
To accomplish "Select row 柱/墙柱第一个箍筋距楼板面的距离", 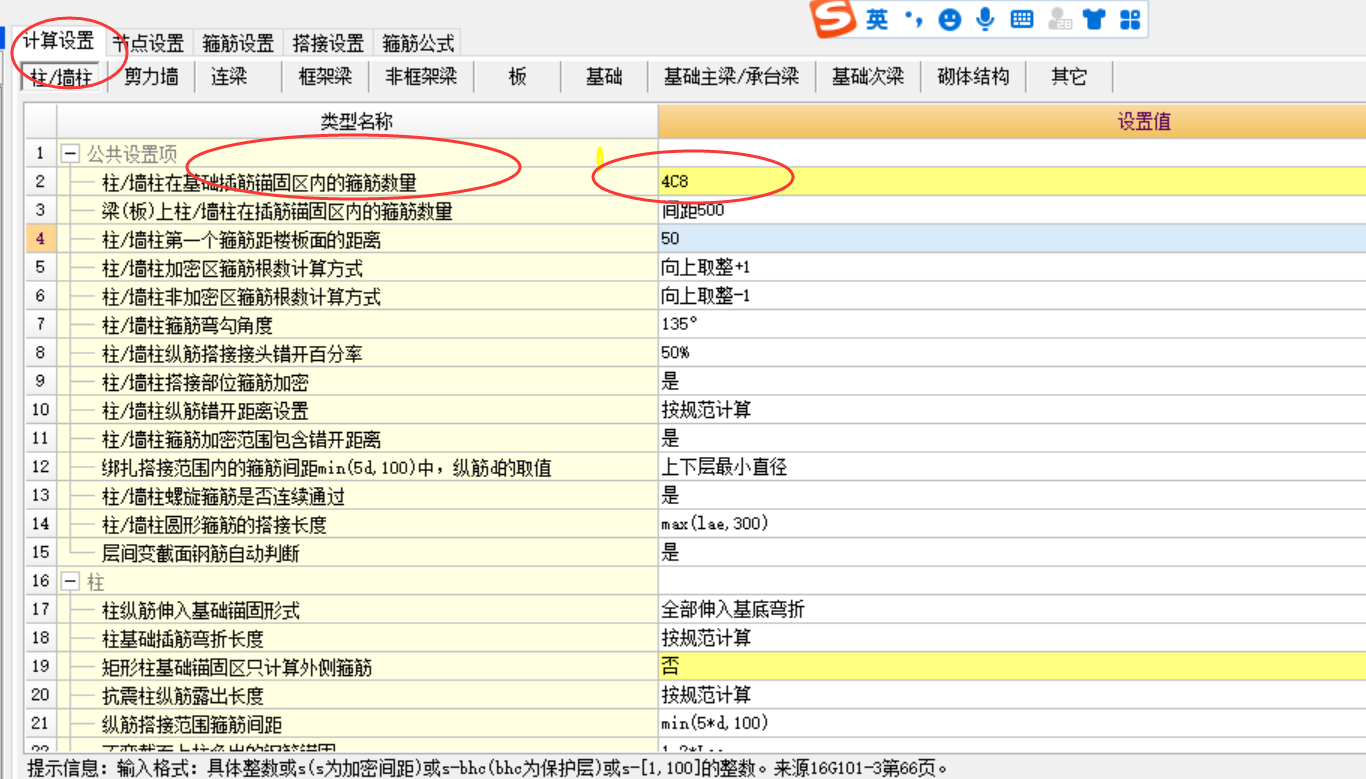I will (x=241, y=240).
